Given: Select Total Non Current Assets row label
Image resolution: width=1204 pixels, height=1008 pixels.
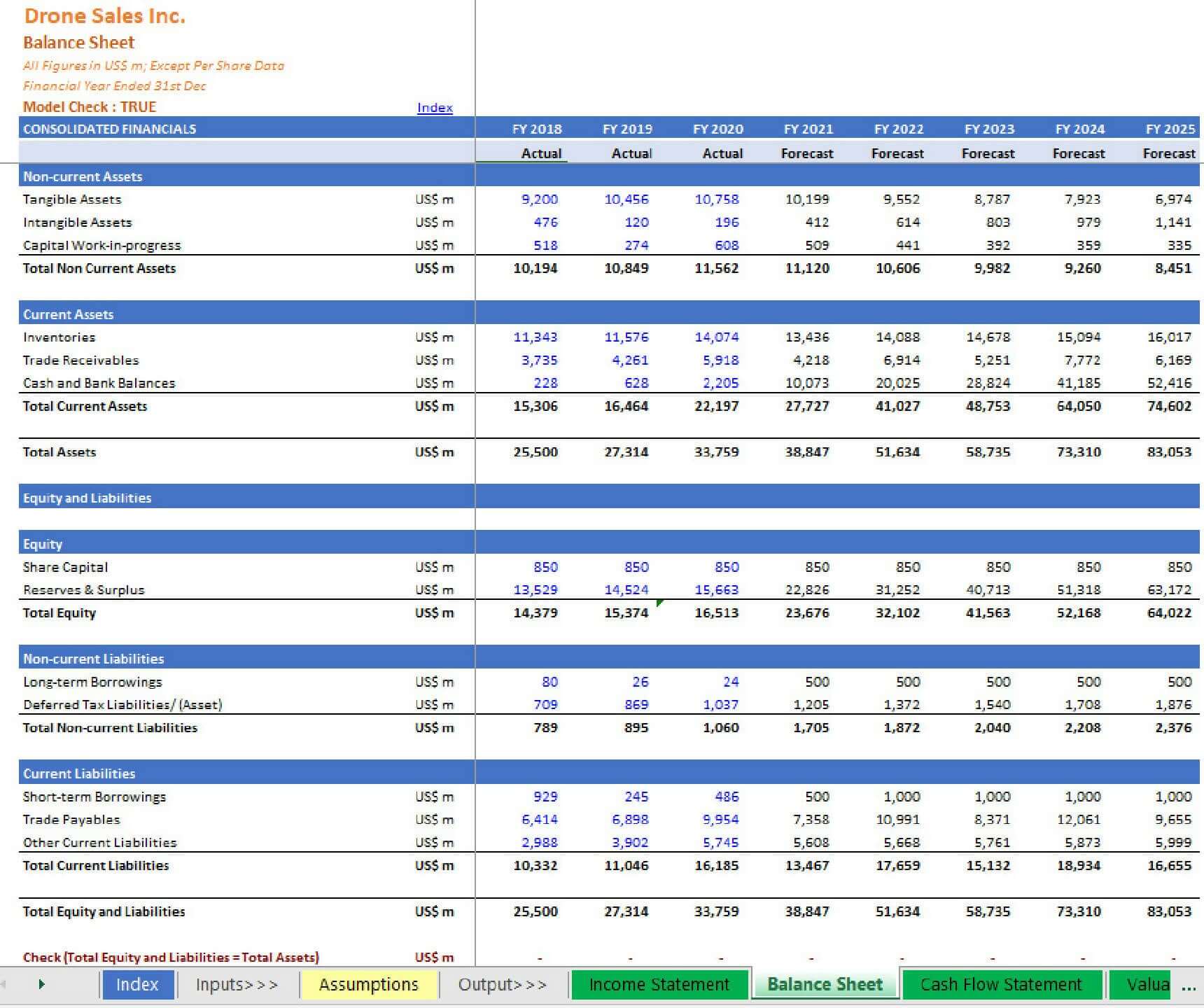Looking at the screenshot, I should 99,268.
